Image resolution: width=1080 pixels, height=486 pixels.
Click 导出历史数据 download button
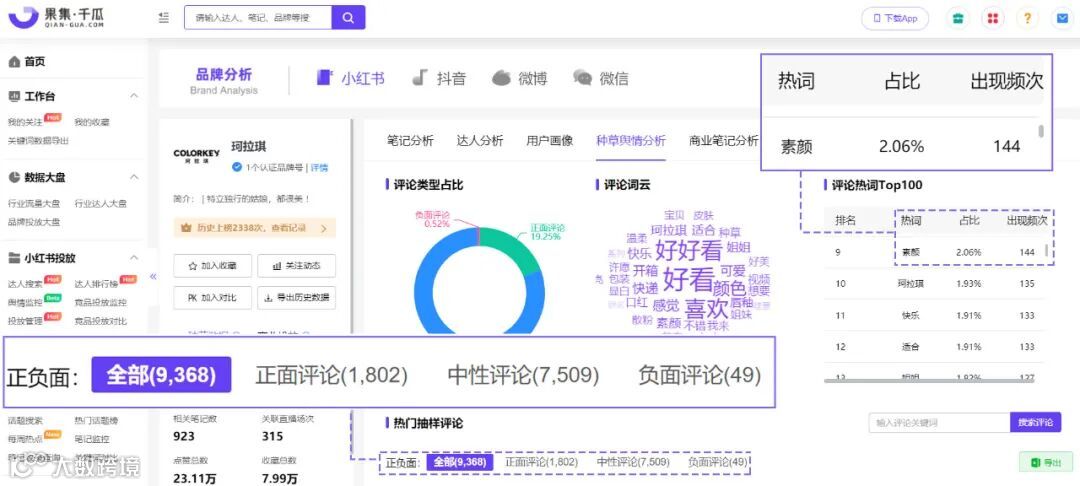[x=296, y=297]
